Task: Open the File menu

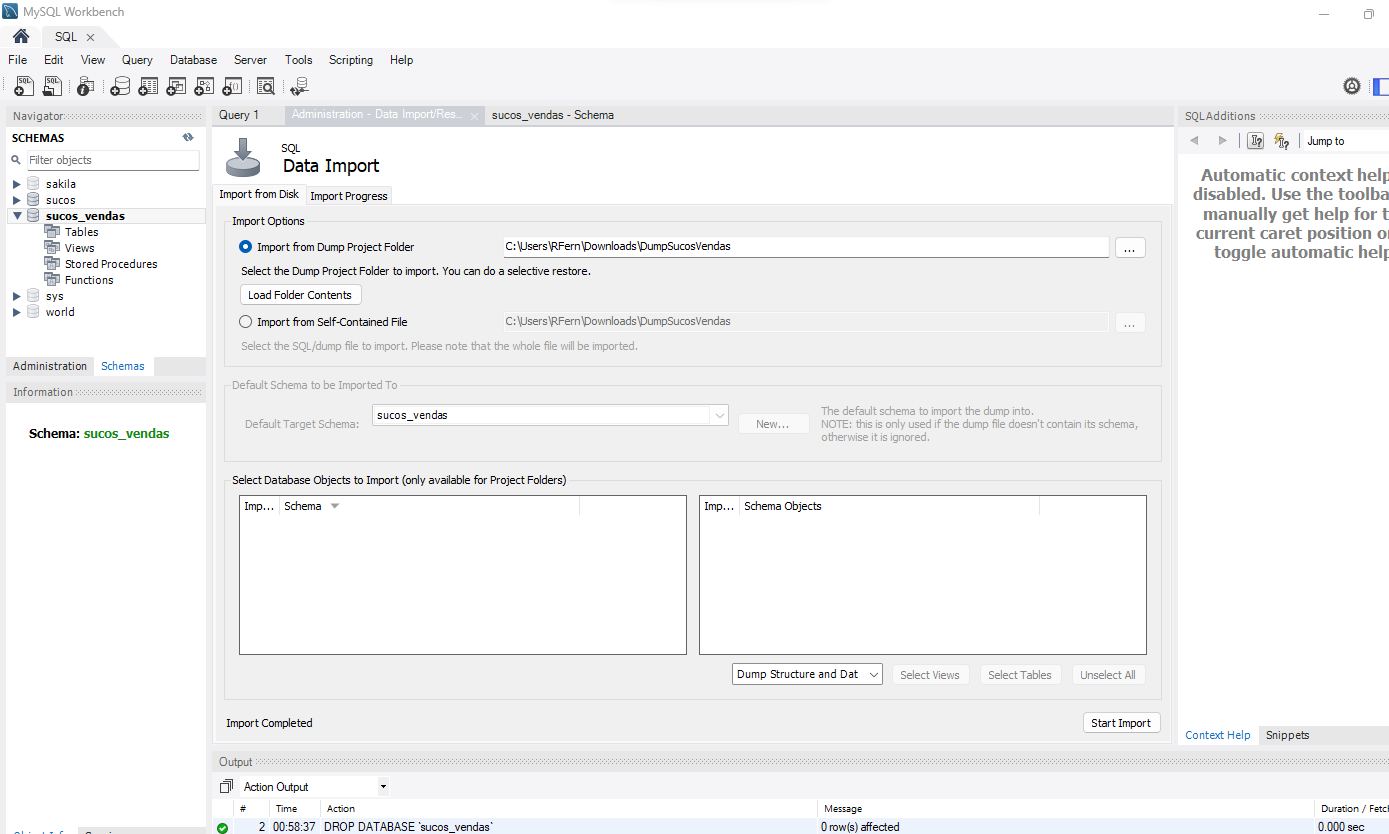Action: [x=18, y=60]
